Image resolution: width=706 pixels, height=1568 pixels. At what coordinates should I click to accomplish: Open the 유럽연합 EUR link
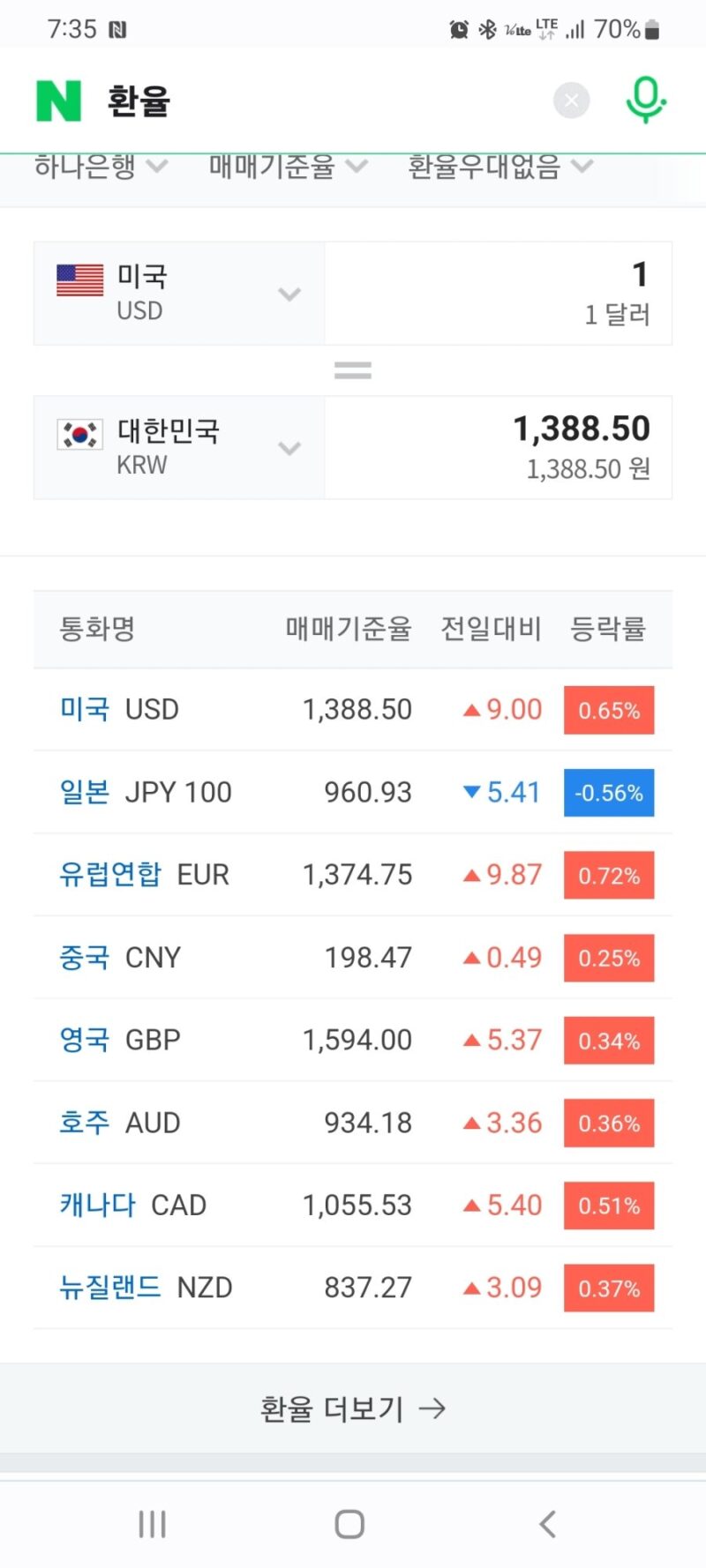(144, 875)
